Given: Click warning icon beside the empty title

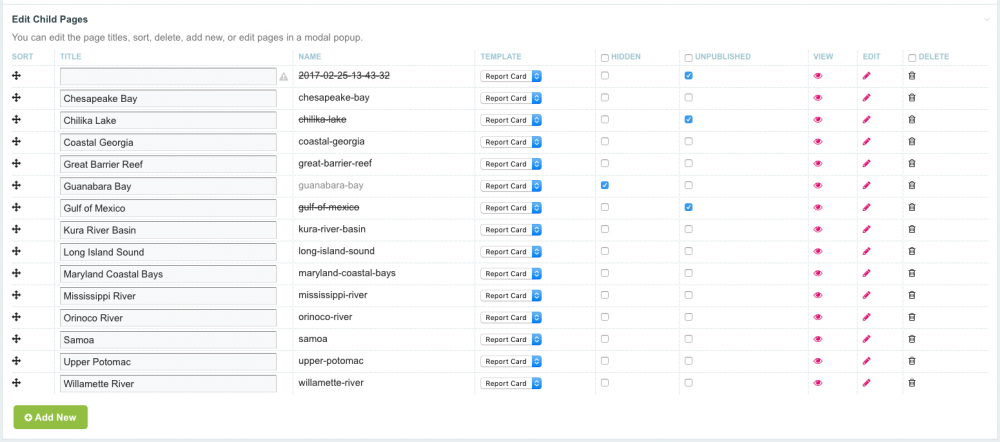Looking at the screenshot, I should click(x=284, y=77).
